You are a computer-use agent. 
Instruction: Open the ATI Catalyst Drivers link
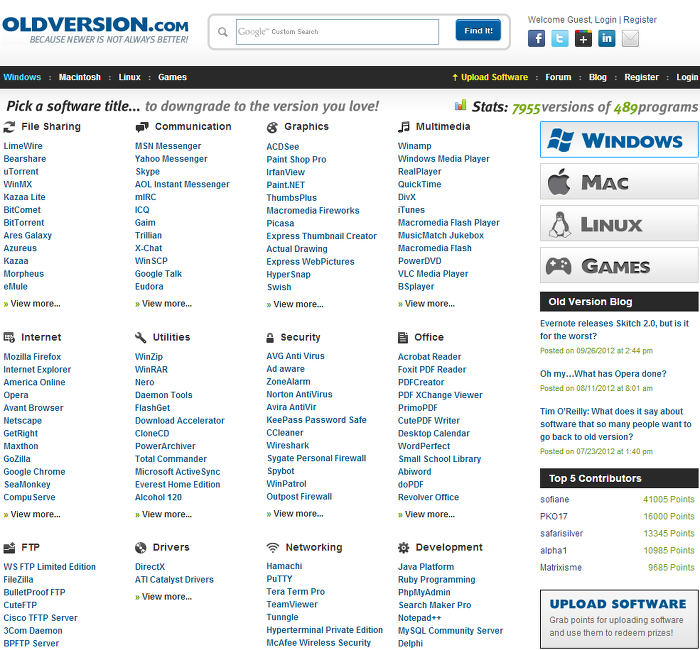174,580
